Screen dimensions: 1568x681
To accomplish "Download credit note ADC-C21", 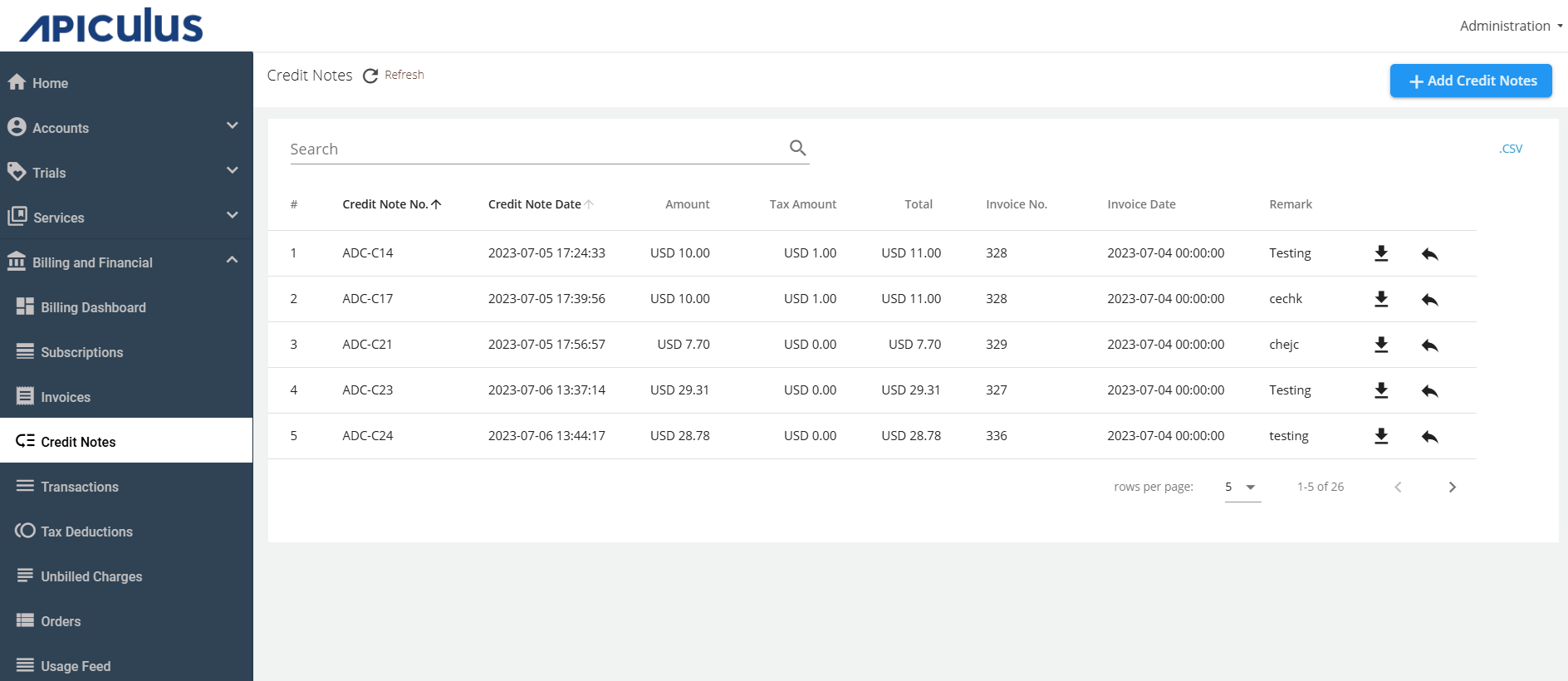I will tap(1381, 345).
